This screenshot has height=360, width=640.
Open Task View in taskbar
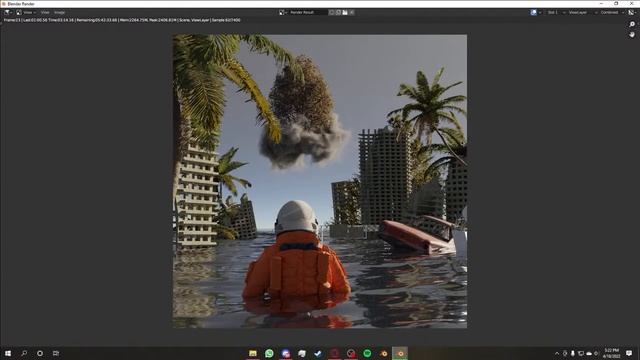[x=56, y=353]
